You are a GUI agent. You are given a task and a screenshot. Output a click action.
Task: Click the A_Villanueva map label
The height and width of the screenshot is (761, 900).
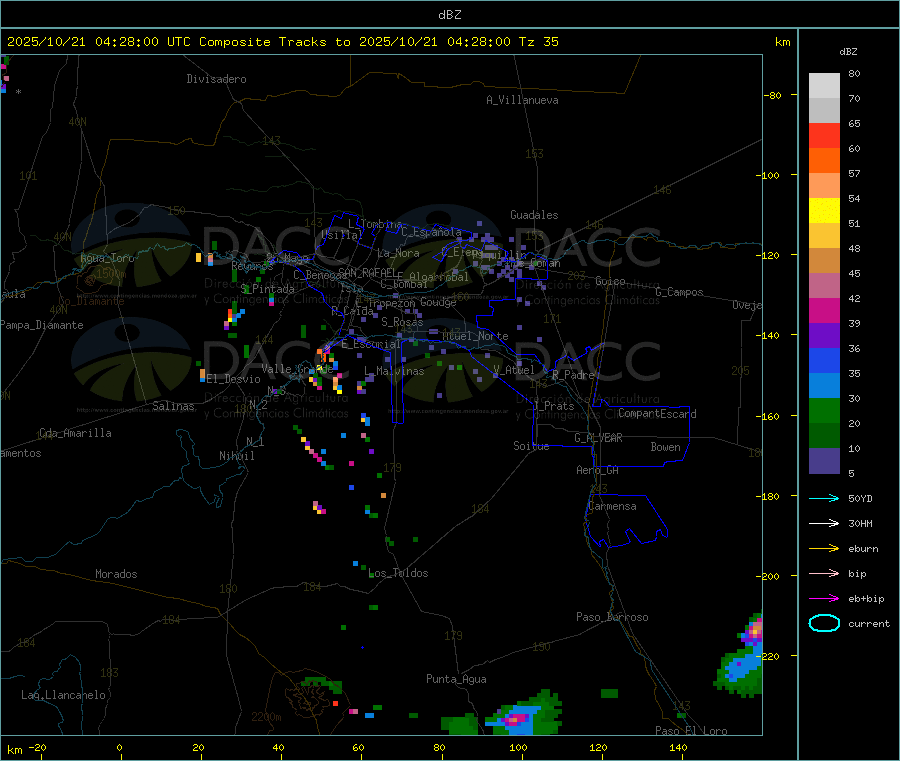[522, 100]
